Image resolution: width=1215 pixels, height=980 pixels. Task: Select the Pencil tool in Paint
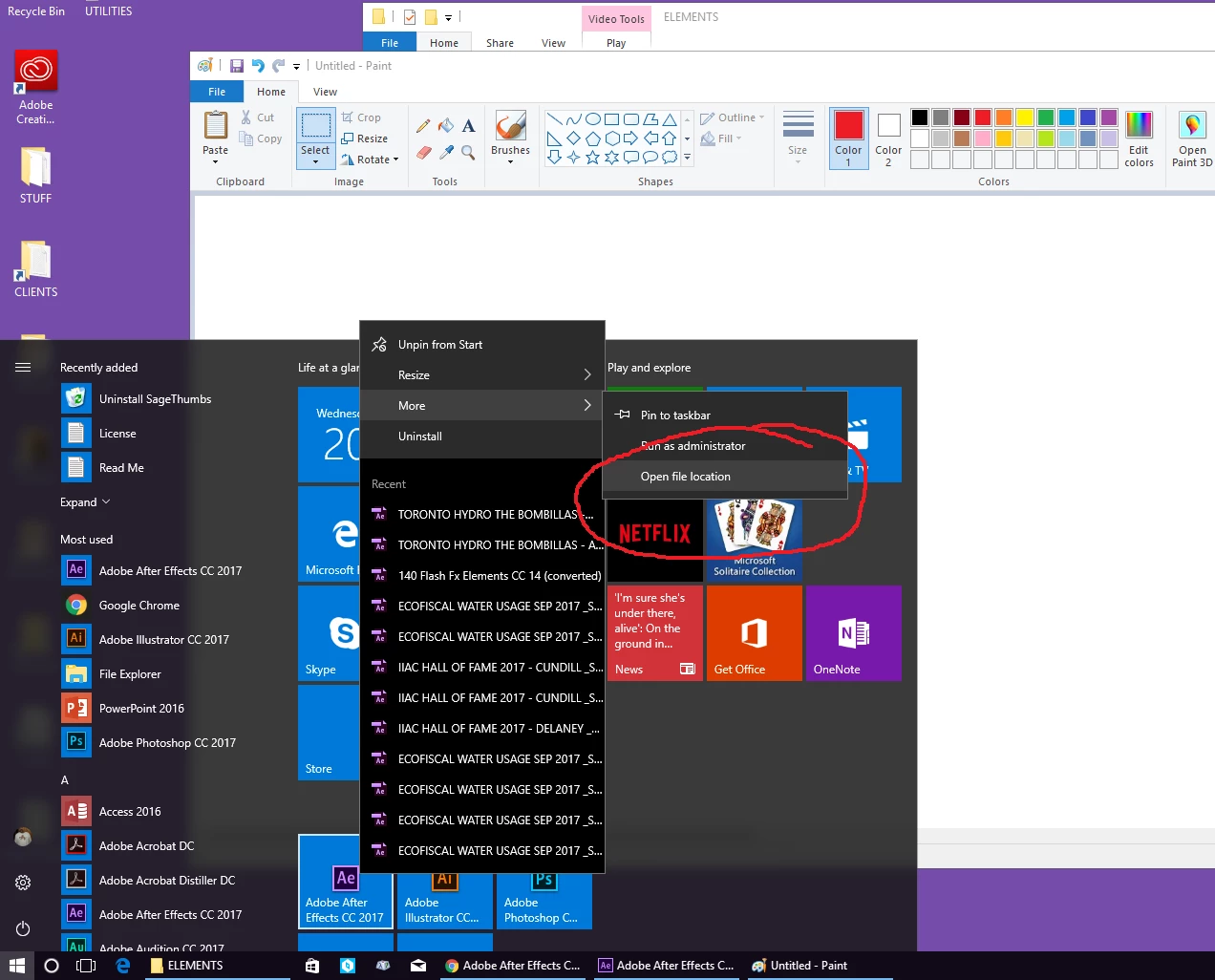423,126
